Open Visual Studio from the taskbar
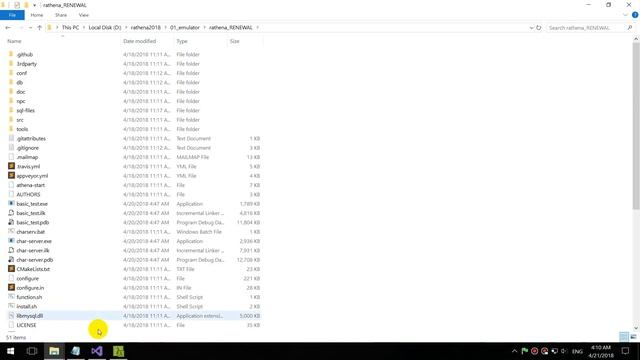The width and height of the screenshot is (640, 360). pyautogui.click(x=97, y=351)
